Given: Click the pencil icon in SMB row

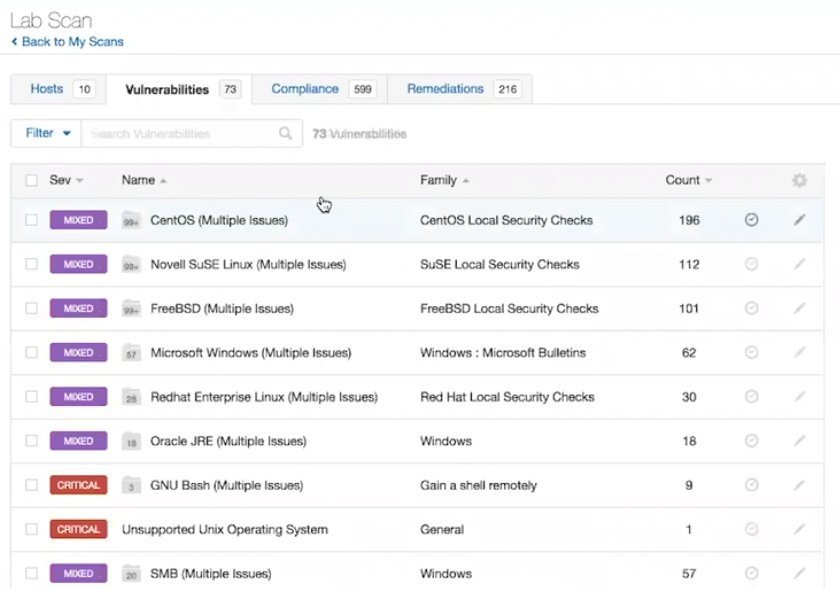Looking at the screenshot, I should click(799, 573).
